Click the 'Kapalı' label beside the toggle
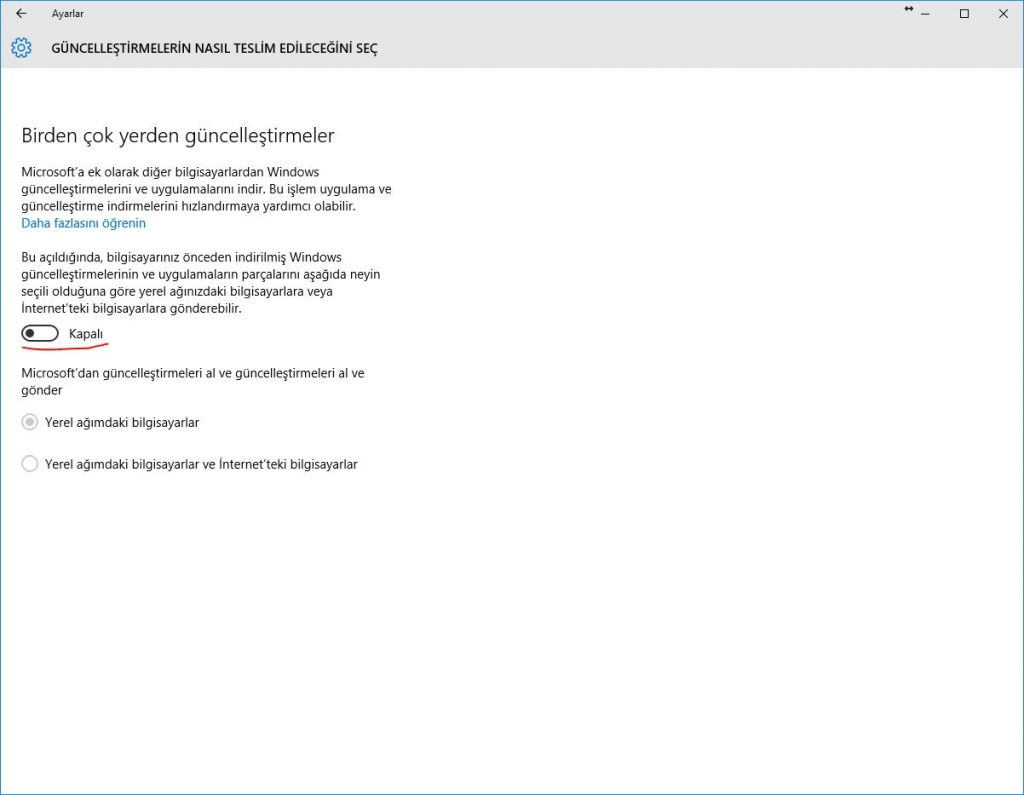Viewport: 1024px width, 795px height. pyautogui.click(x=86, y=333)
